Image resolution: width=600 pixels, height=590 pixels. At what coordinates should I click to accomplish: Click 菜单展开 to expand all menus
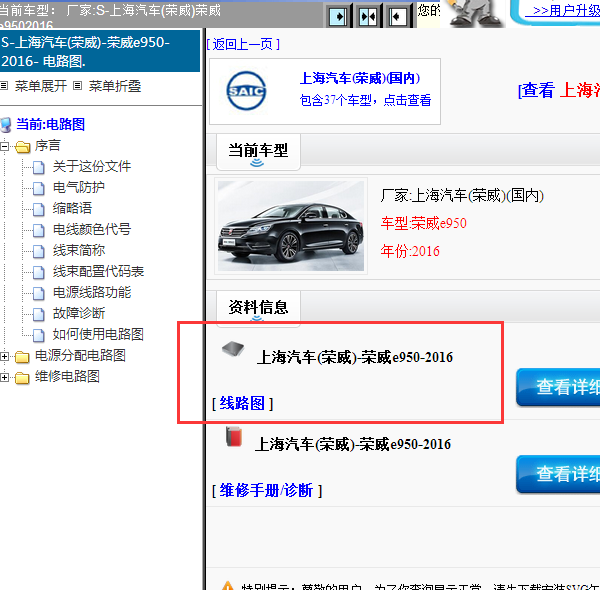click(41, 86)
